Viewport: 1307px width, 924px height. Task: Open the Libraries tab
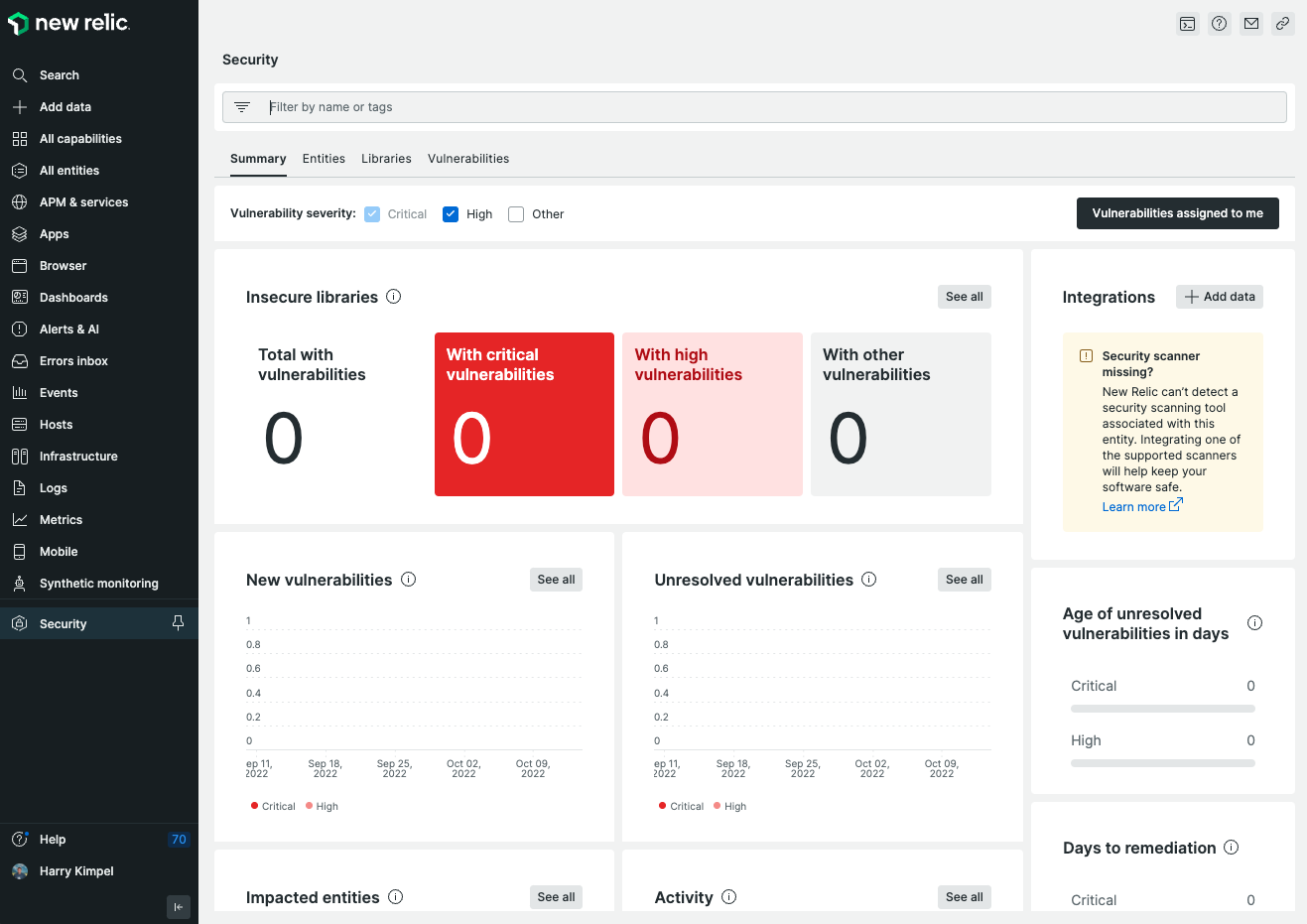[x=385, y=158]
